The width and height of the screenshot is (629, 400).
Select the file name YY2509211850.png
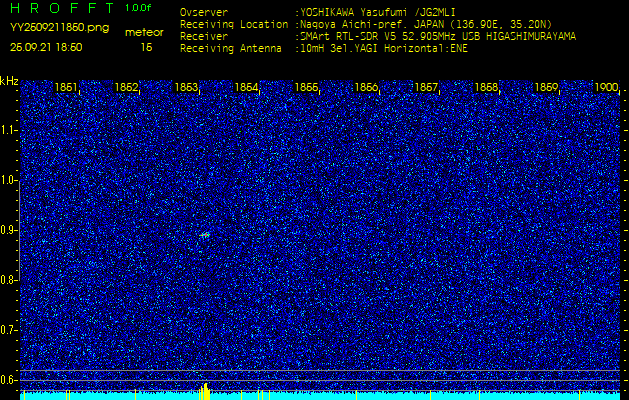(x=59, y=28)
